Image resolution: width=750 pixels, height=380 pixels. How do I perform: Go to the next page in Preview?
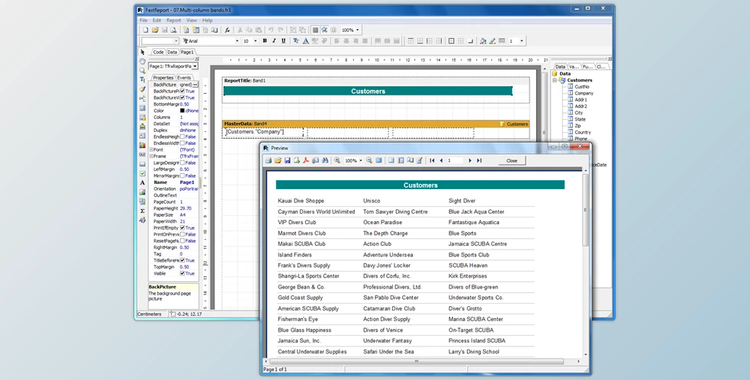(x=470, y=160)
